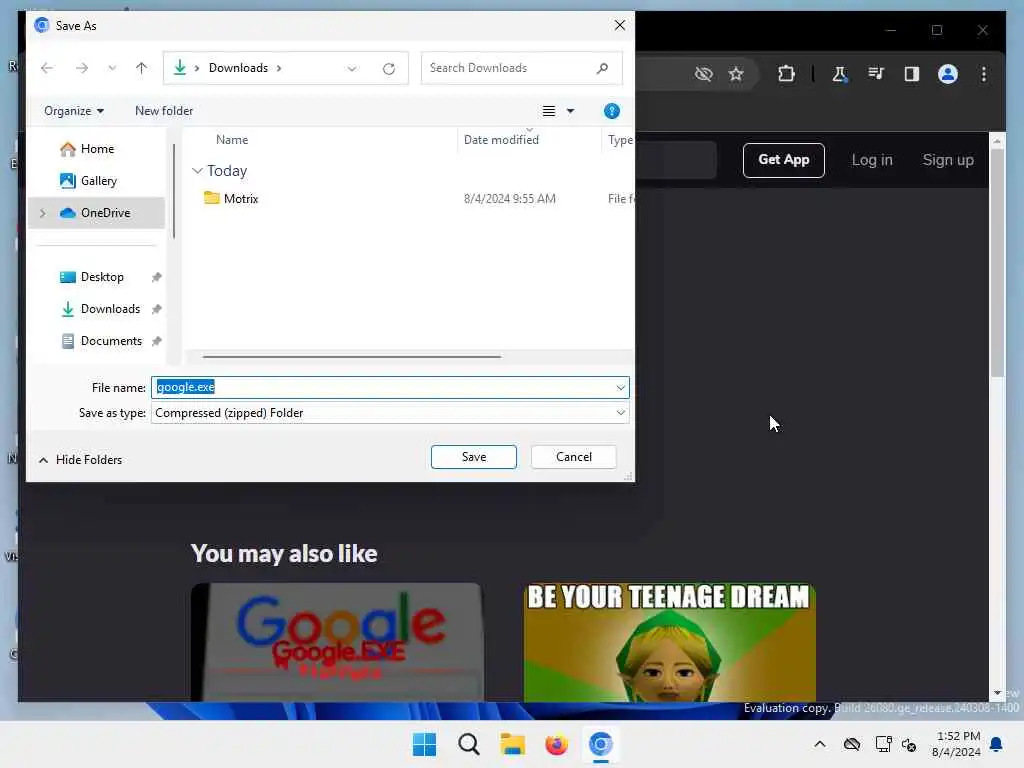1024x768 pixels.
Task: Open File Explorer from the taskbar
Action: (513, 744)
